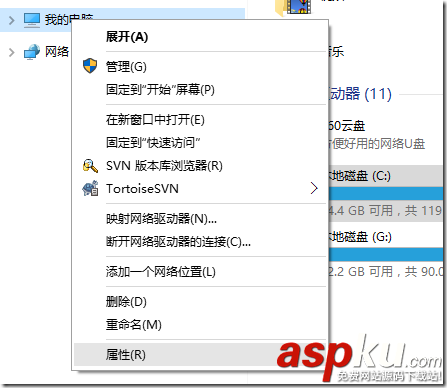Click the 我的电脑 computer icon

[x=32, y=20]
